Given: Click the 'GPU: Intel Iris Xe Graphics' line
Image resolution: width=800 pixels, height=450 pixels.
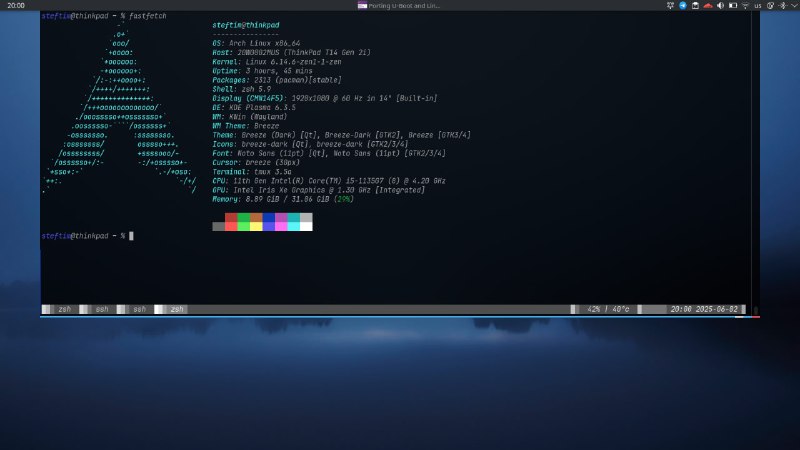Looking at the screenshot, I should point(318,190).
